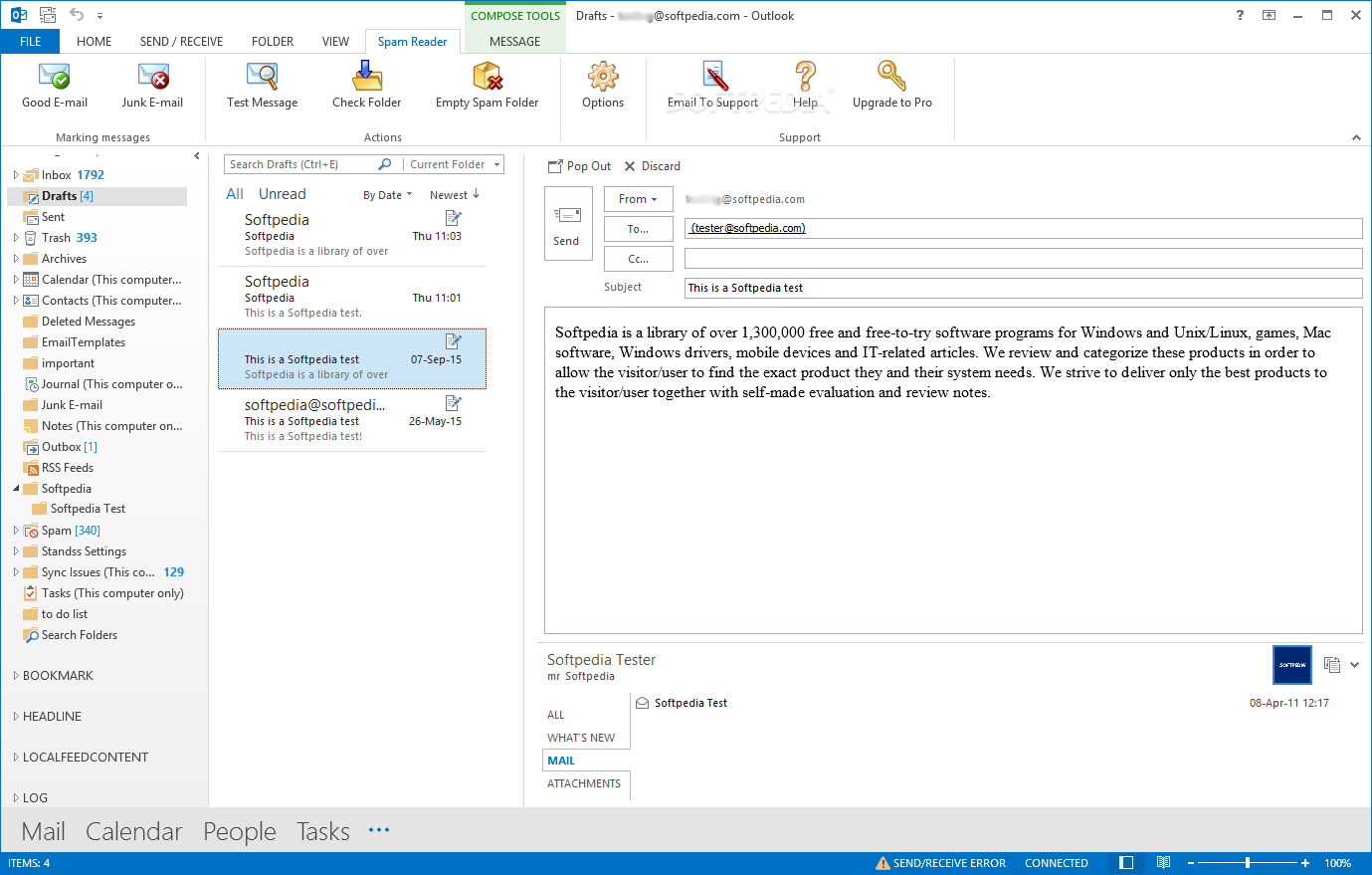Click Upgrade to Pro key icon
The image size is (1372, 875).
coord(891,76)
